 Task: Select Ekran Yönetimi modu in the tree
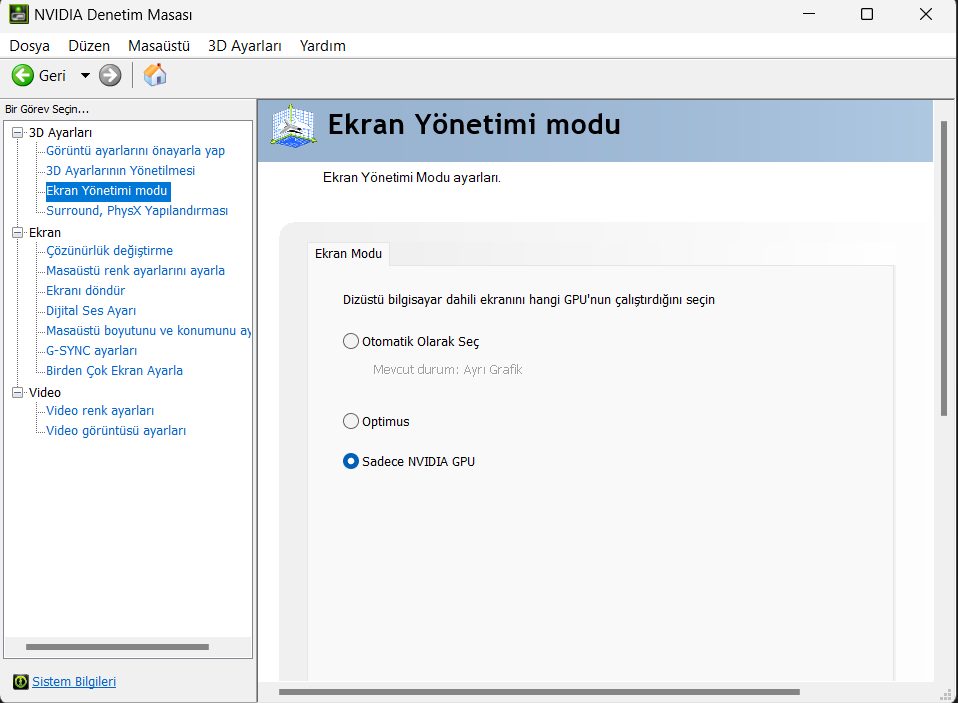(x=107, y=191)
